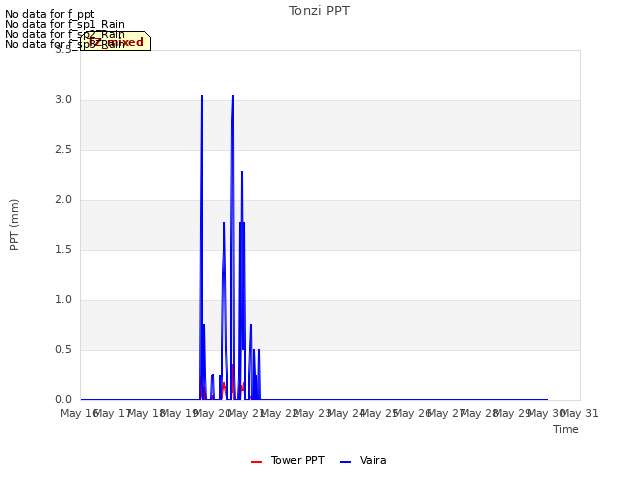
Task: Click the Time x-axis label
Action: point(565,429)
